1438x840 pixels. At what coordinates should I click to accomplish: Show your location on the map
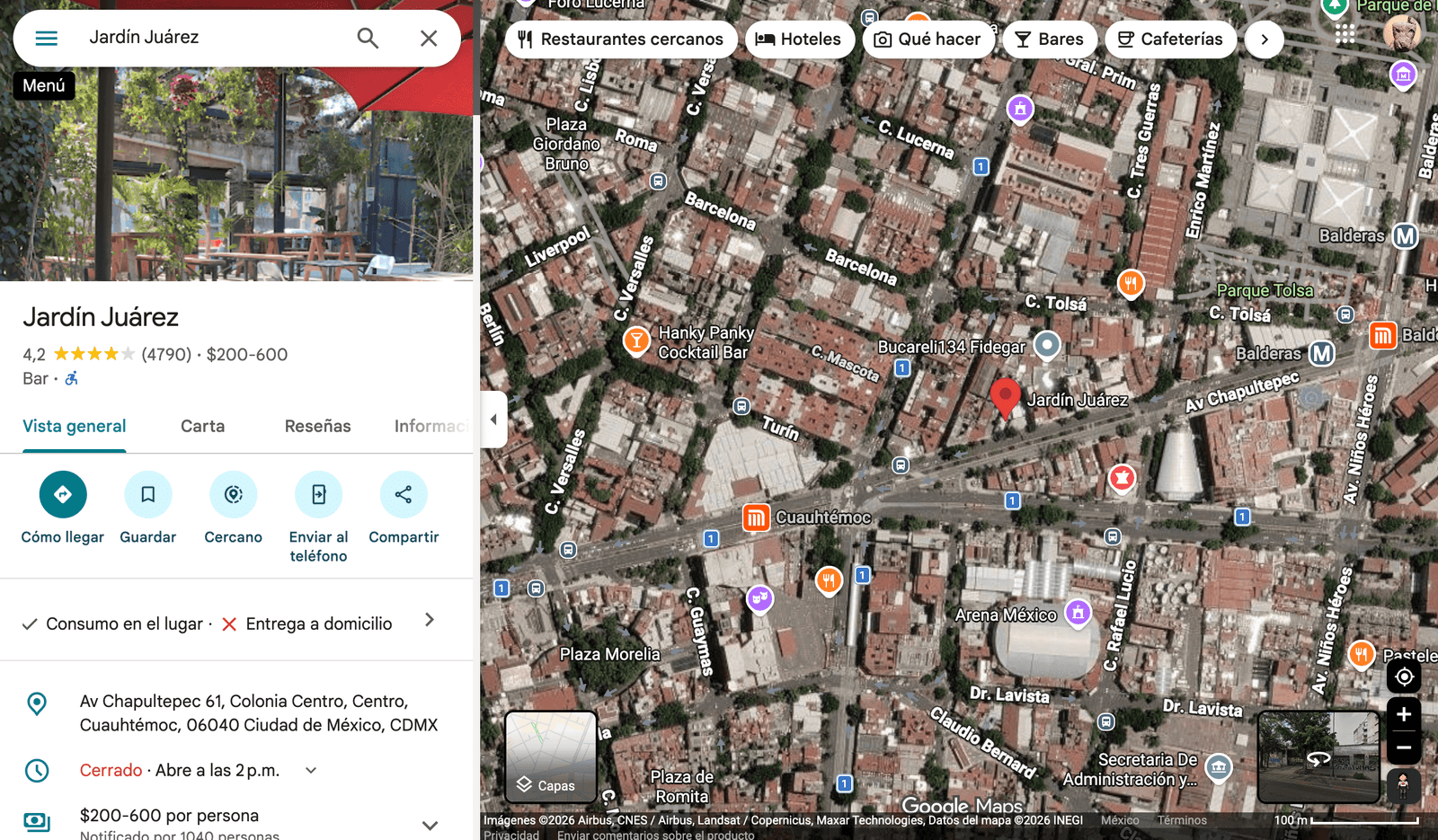coord(1404,676)
